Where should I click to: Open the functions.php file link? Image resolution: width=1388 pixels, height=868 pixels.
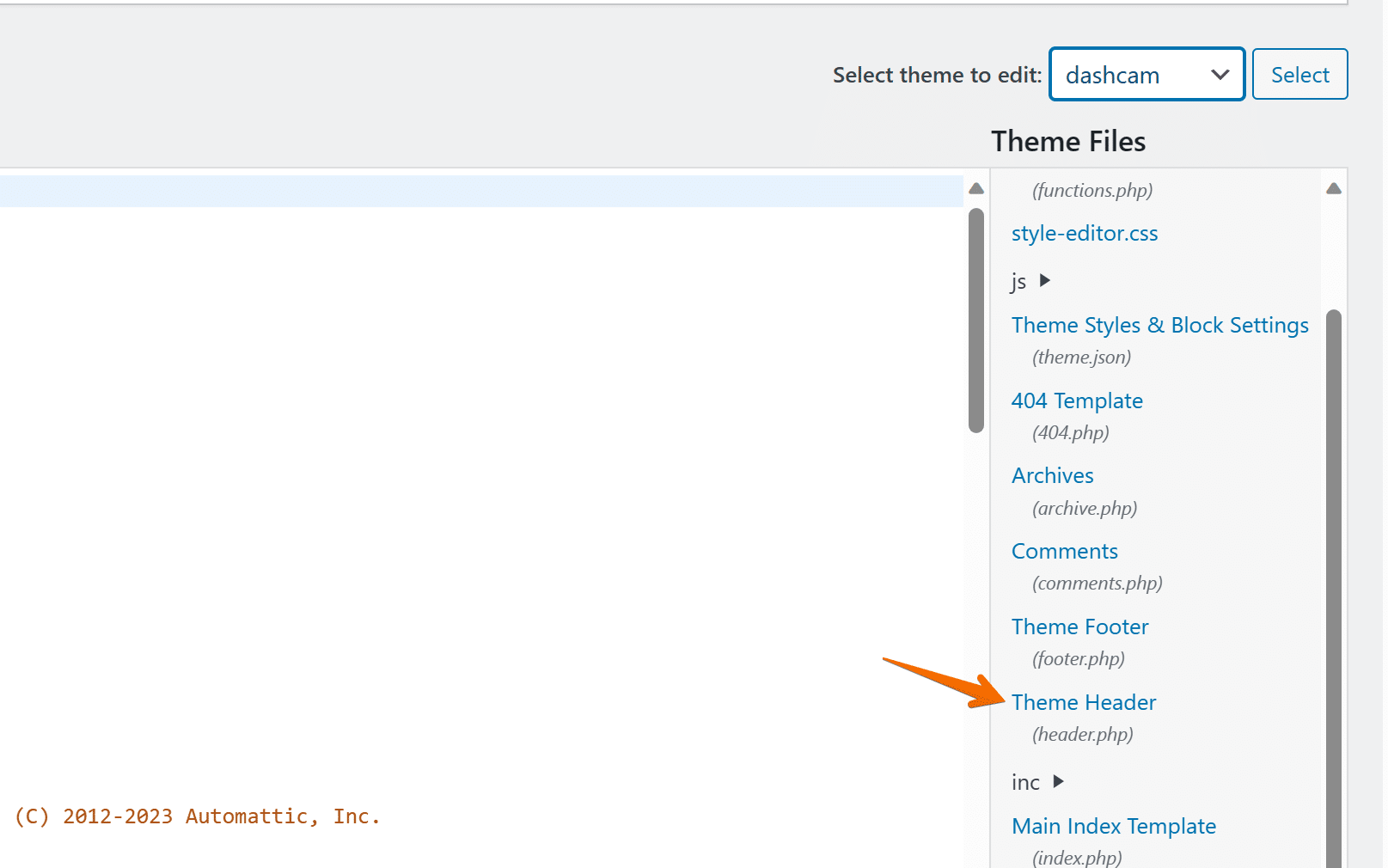[1091, 190]
